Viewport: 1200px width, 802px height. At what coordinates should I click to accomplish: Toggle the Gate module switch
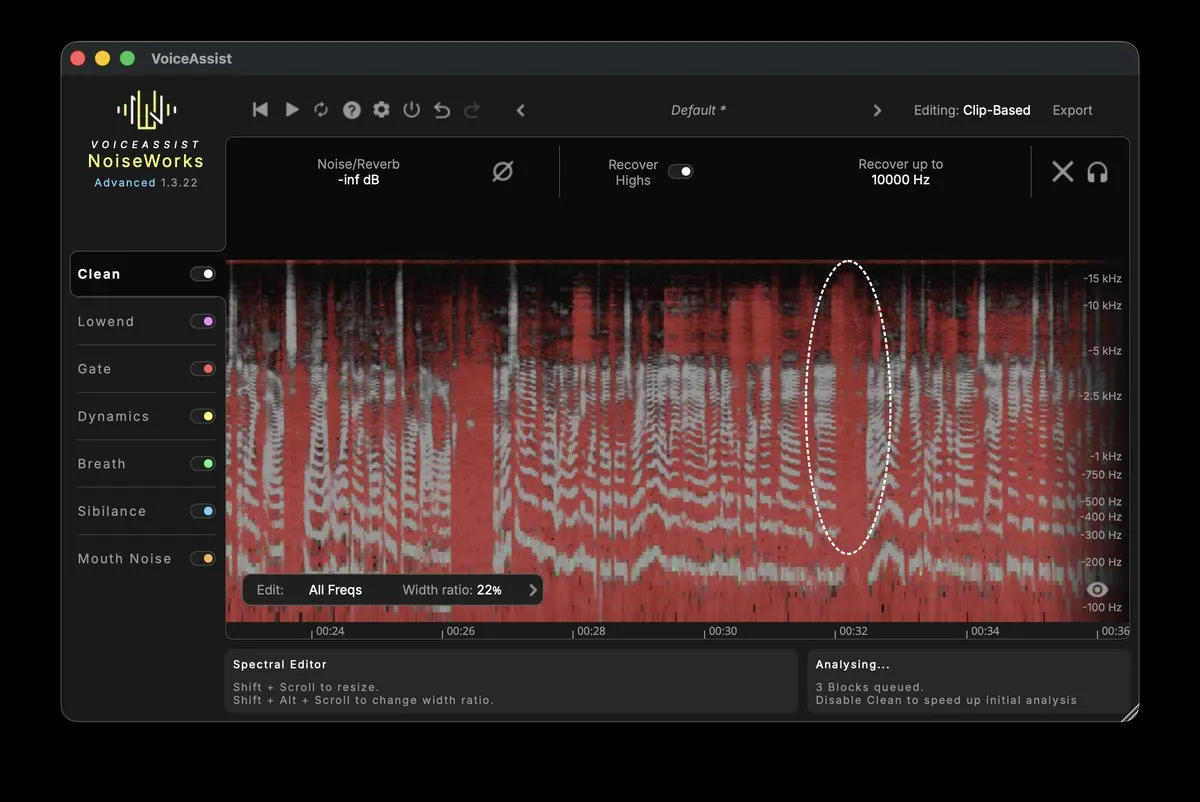202,369
